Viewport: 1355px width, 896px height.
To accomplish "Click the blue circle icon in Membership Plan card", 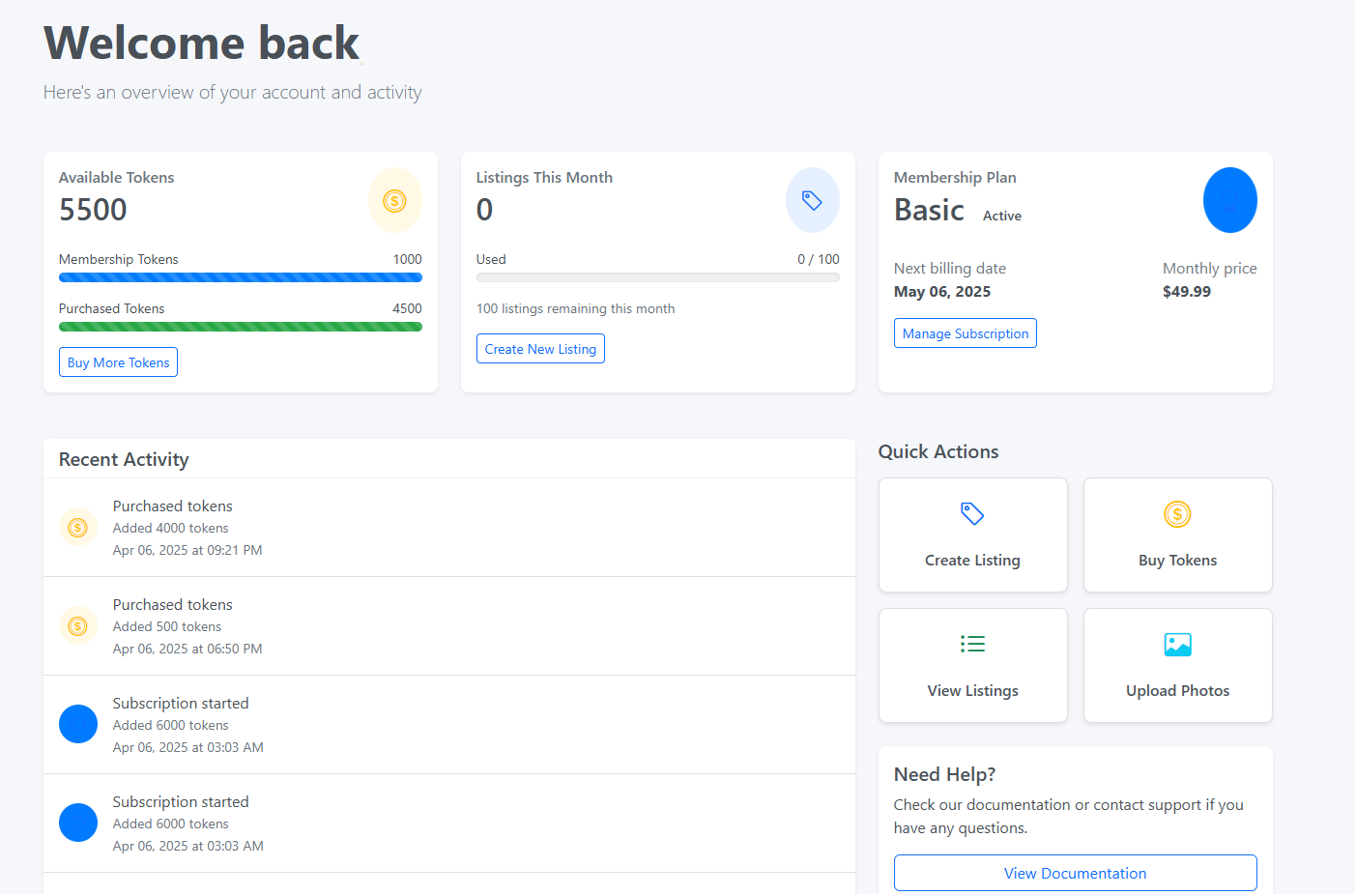I will (x=1229, y=200).
